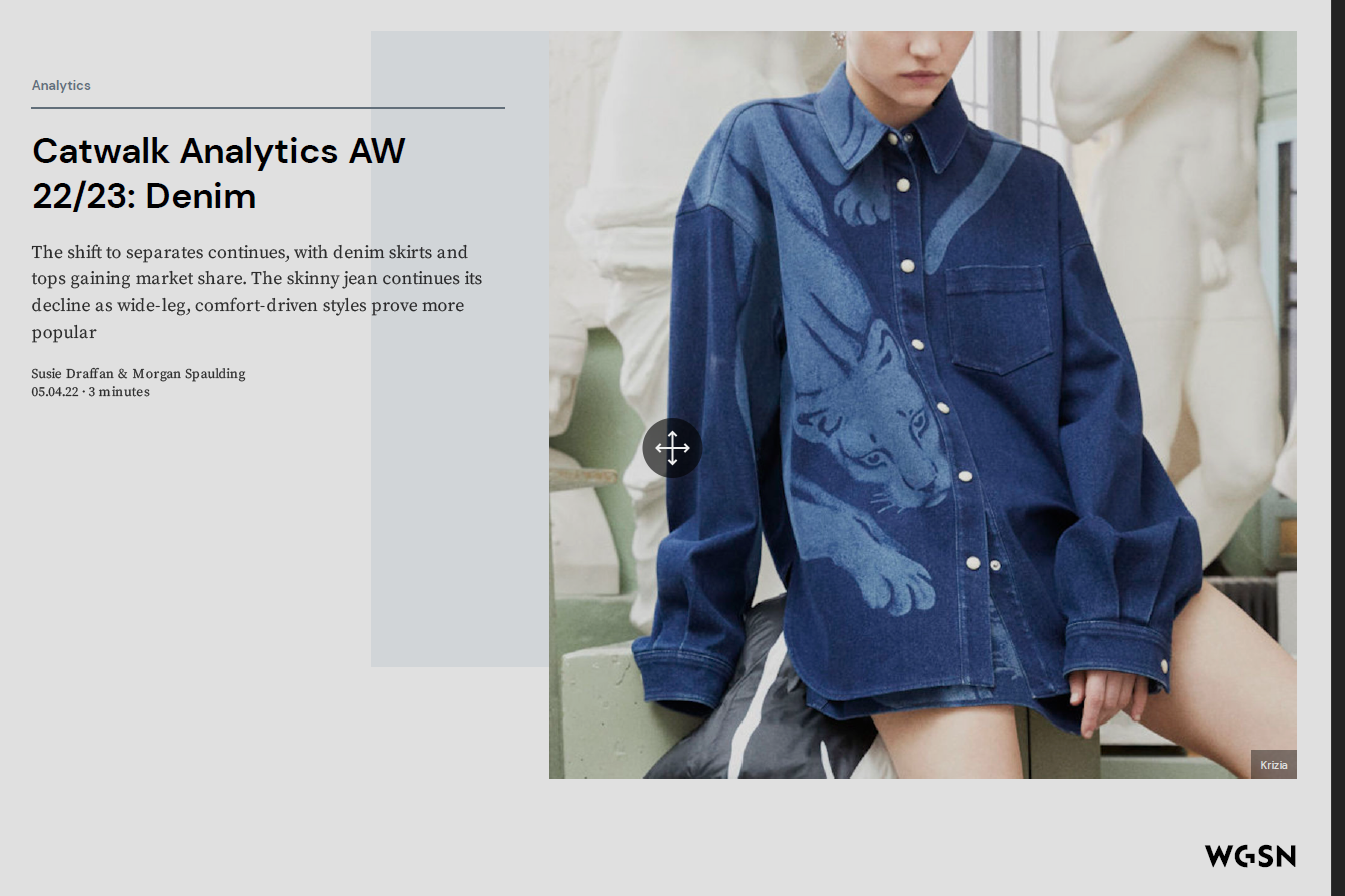Click the title Catwalk Analytics AW 22/23: Denim
This screenshot has height=896, width=1345.
coord(218,173)
